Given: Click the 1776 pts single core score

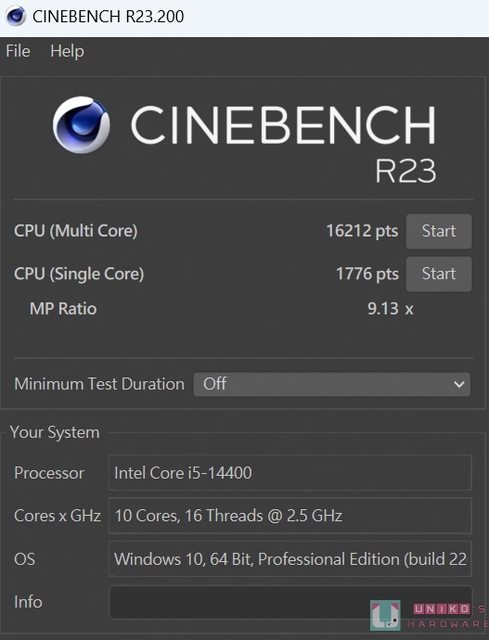Looking at the screenshot, I should [x=367, y=273].
